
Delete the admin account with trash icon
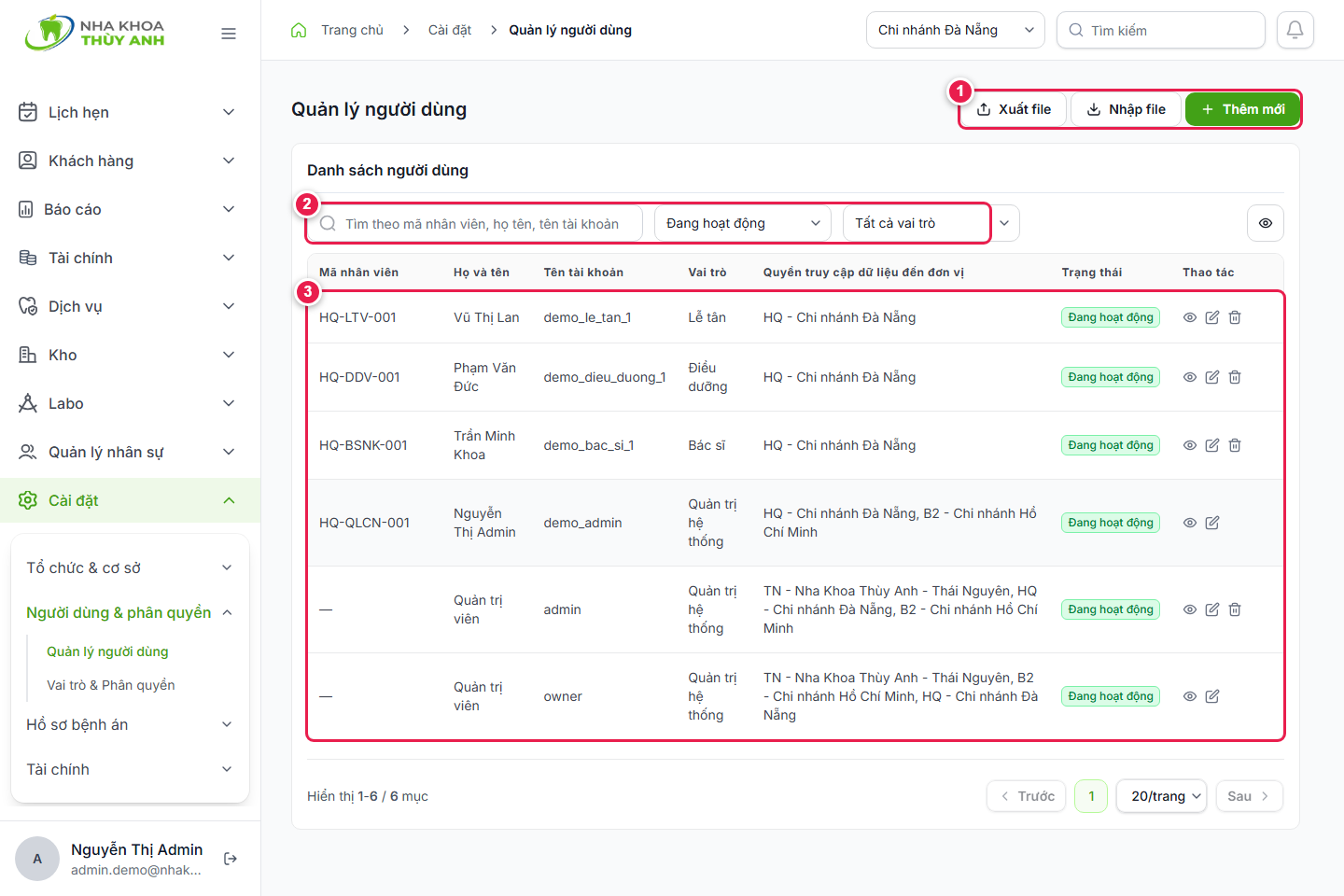(1235, 609)
